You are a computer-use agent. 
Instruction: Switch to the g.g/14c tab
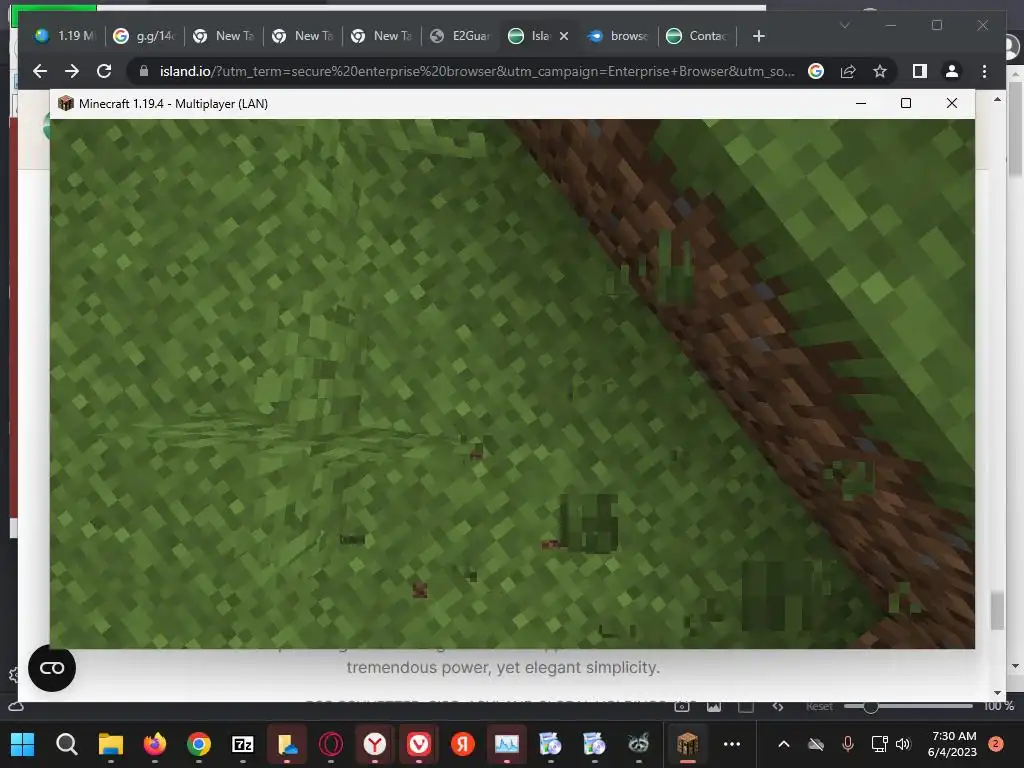146,36
